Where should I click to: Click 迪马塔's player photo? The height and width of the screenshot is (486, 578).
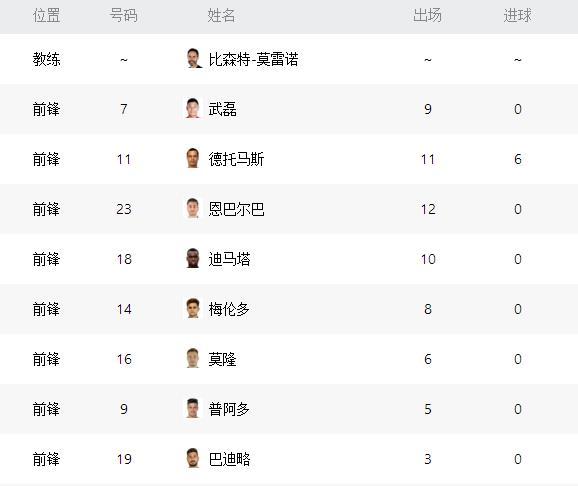[x=194, y=258]
